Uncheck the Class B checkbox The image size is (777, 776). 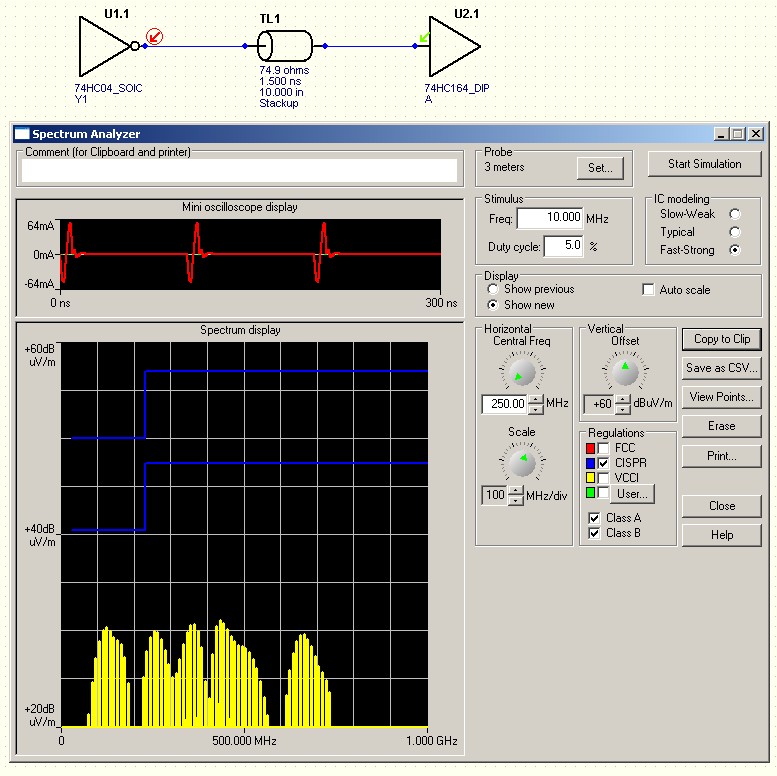[594, 533]
